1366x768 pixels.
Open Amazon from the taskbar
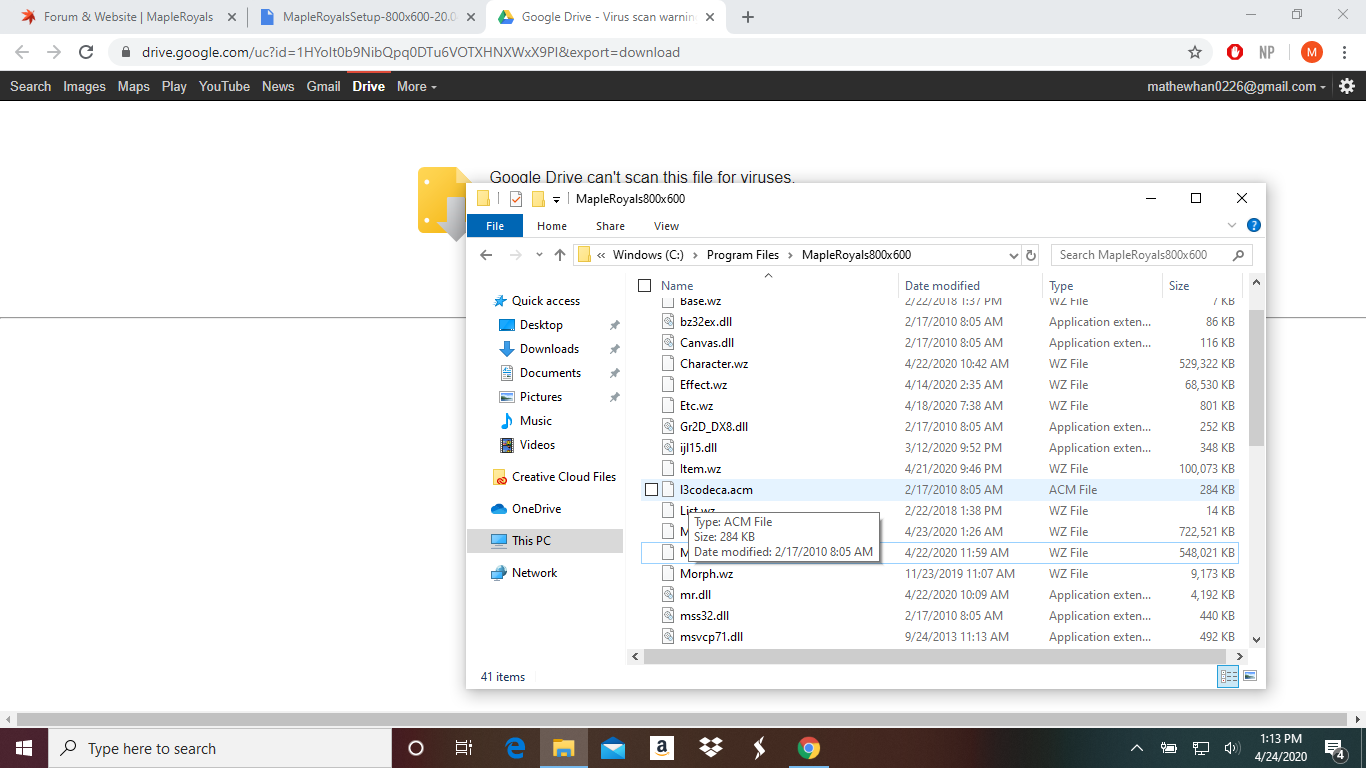pyautogui.click(x=661, y=748)
